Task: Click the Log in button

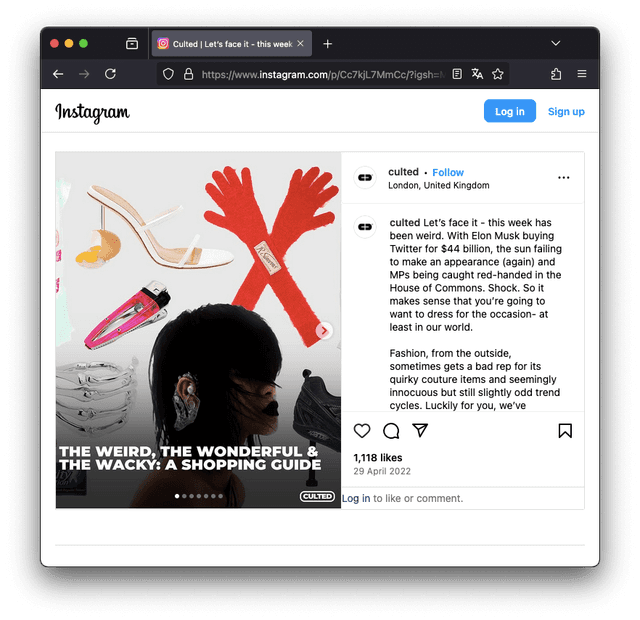Action: [509, 111]
